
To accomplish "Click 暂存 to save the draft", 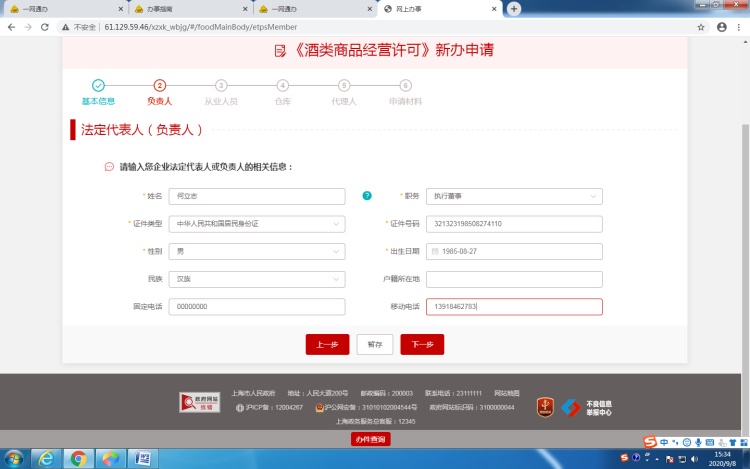I will pos(375,344).
